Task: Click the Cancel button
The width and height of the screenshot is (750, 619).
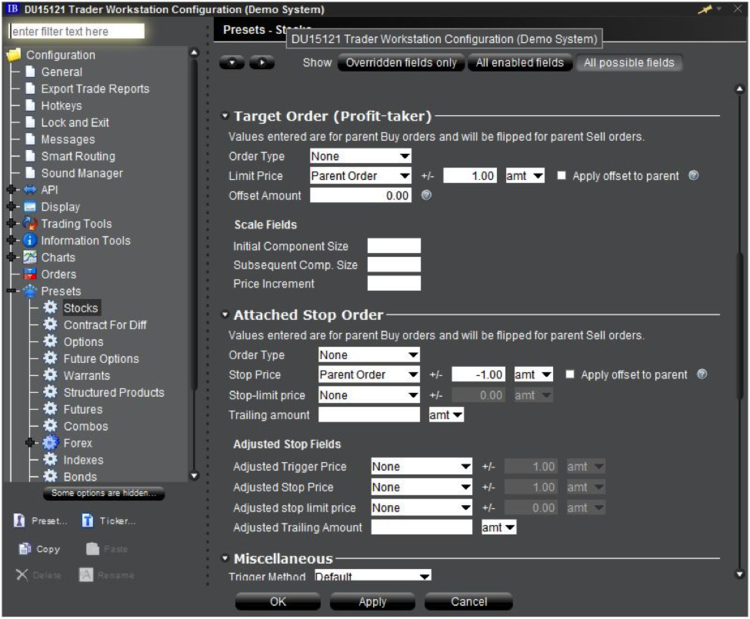Action: tap(469, 601)
